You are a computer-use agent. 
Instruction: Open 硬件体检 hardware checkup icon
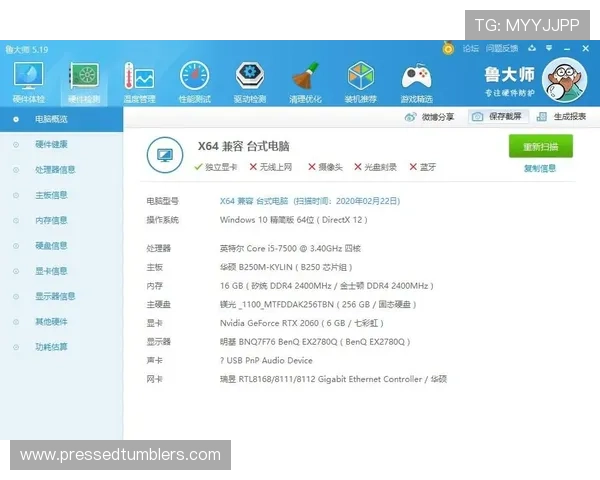(x=28, y=78)
